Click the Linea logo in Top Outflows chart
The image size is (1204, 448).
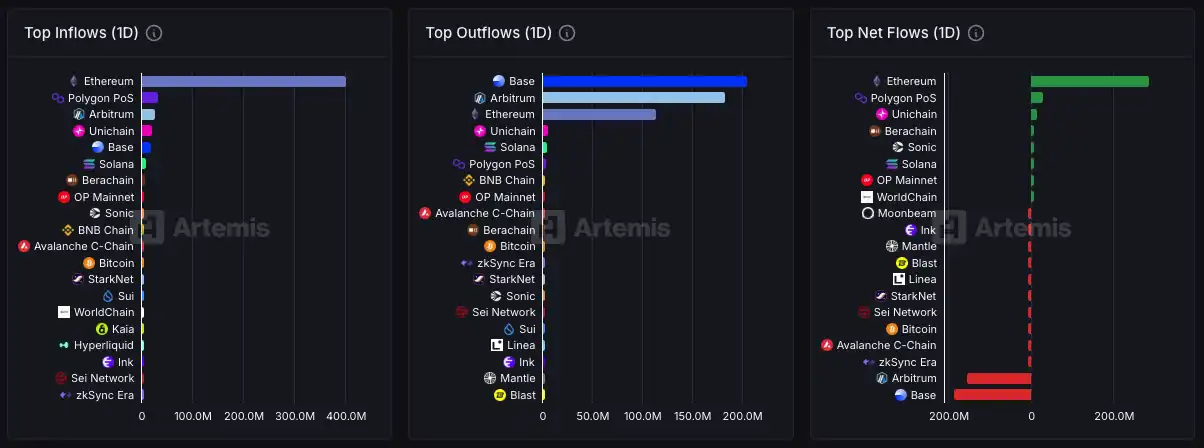tap(497, 345)
